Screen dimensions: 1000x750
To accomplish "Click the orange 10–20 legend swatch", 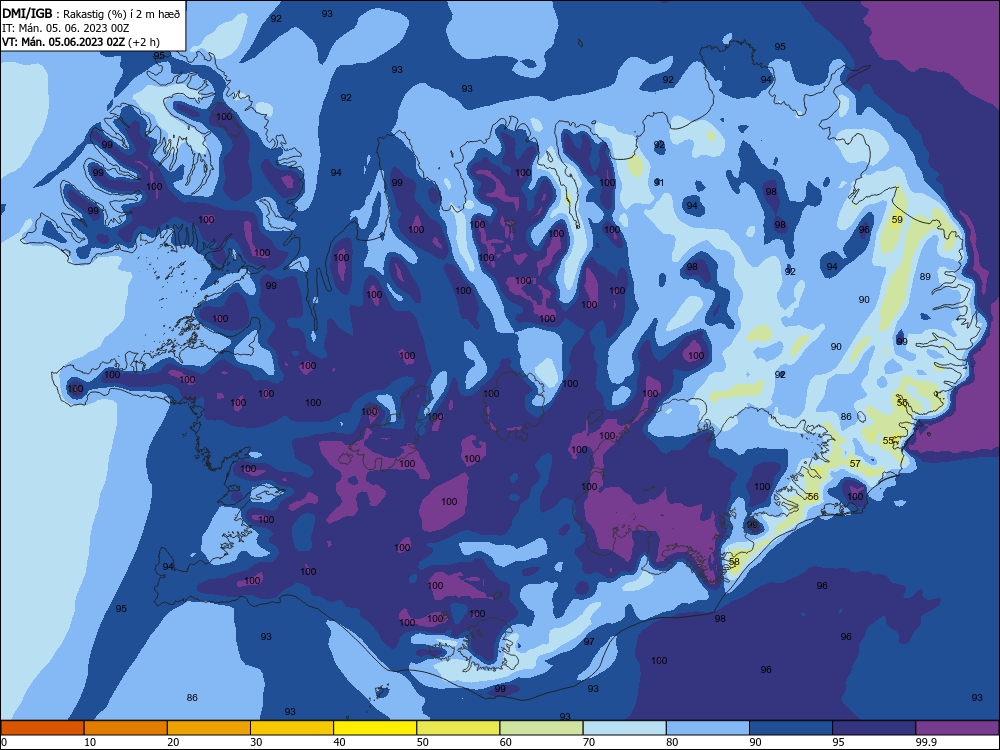I will pyautogui.click(x=126, y=728).
